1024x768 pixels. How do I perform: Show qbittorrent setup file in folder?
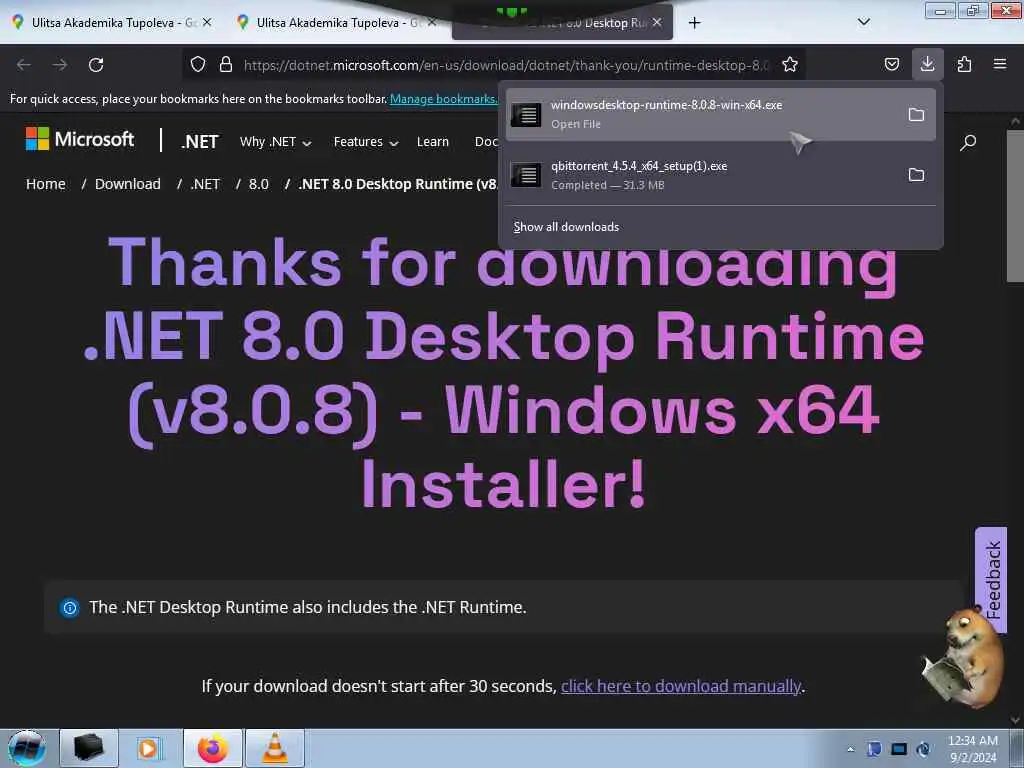pos(916,174)
